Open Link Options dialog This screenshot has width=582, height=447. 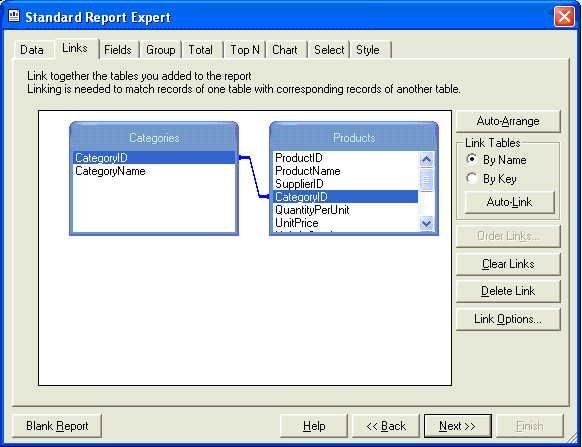[x=508, y=319]
